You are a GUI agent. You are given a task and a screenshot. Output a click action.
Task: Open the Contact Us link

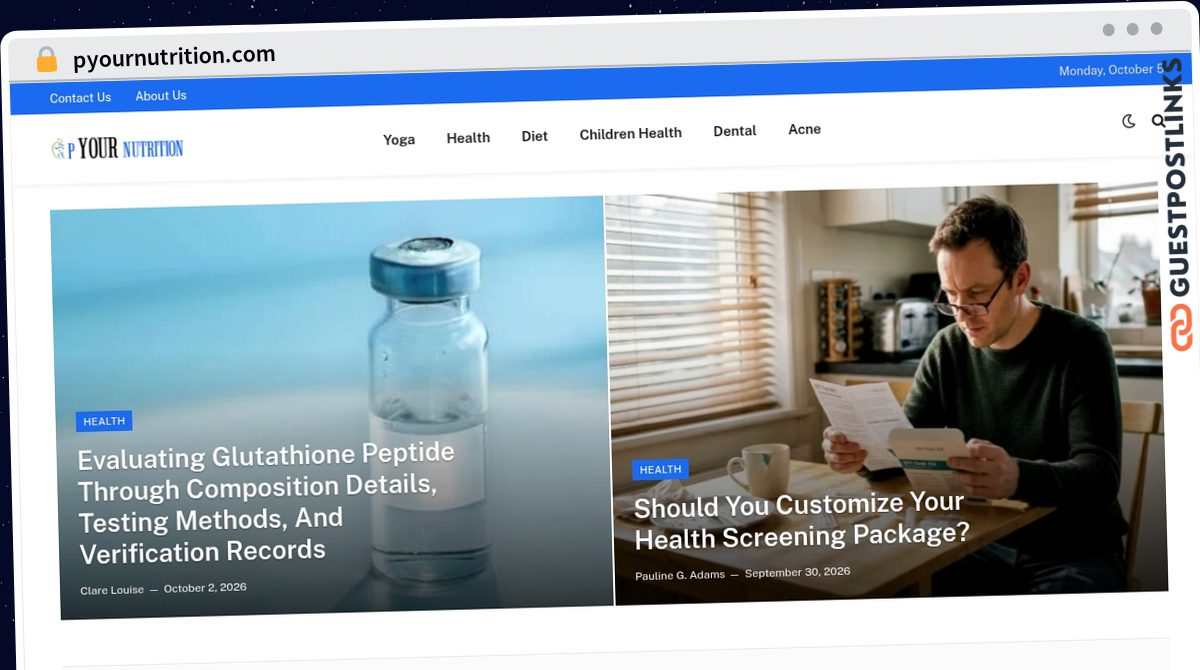(x=80, y=98)
